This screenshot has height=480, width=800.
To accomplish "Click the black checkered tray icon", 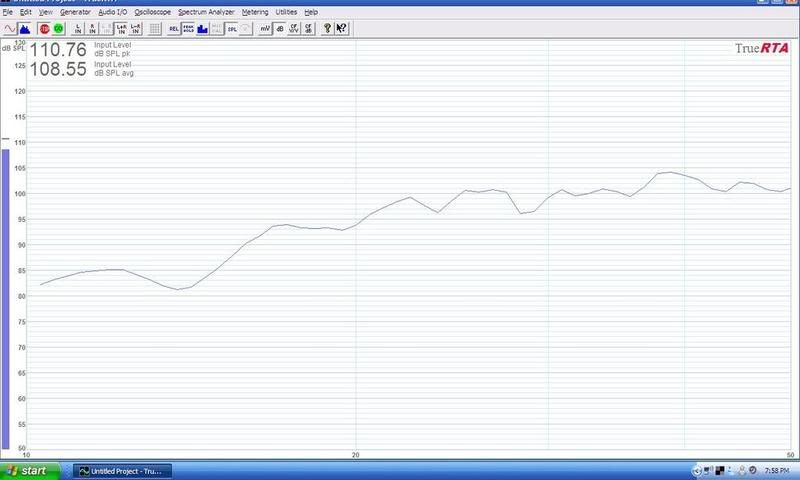I will pos(720,471).
